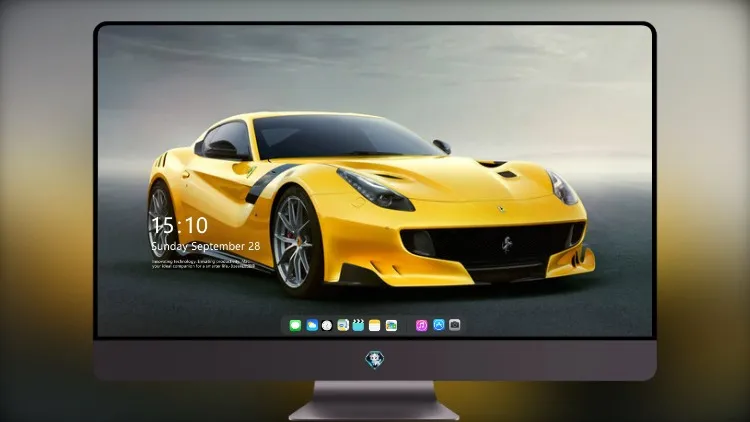Open the blue App Store icon
This screenshot has width=750, height=422.
pos(439,325)
